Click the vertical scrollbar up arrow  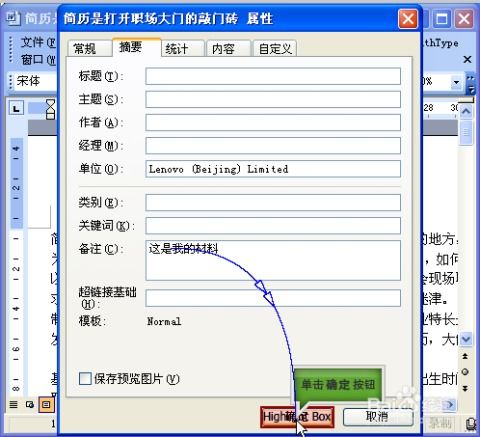click(466, 111)
